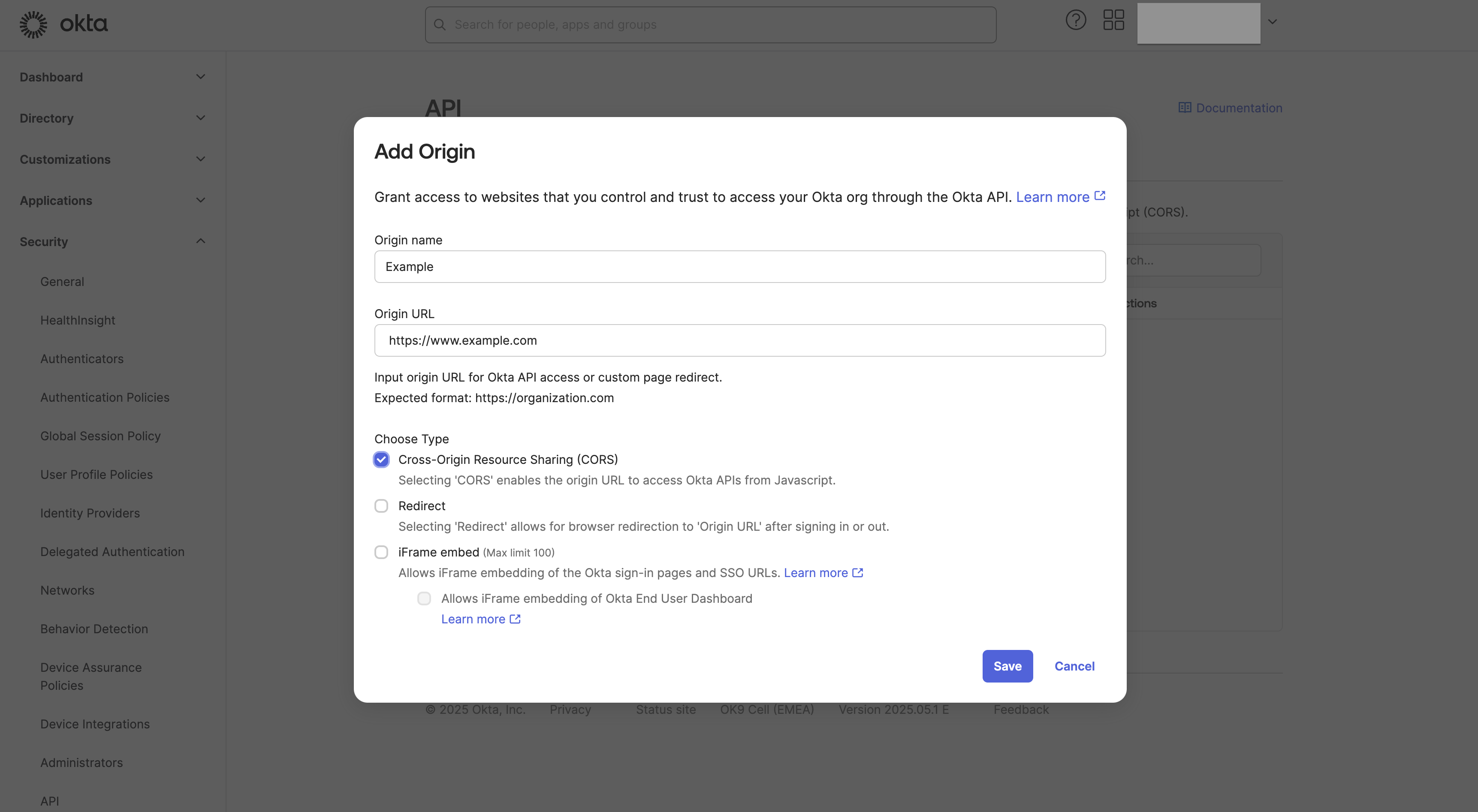The width and height of the screenshot is (1478, 812).
Task: Uncheck Cross-Origin Resource Sharing (CORS) checkbox
Action: pos(381,459)
